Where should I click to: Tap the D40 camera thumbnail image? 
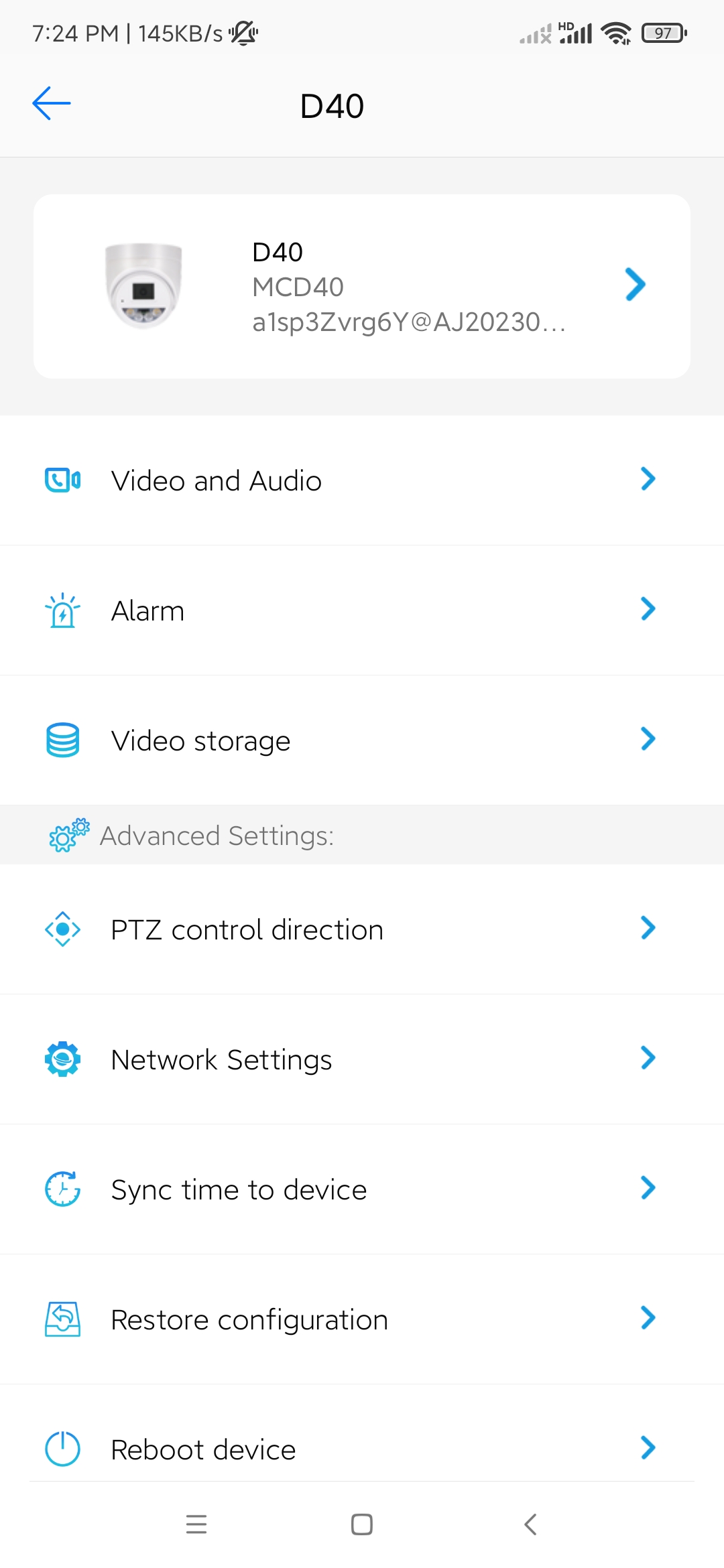143,286
